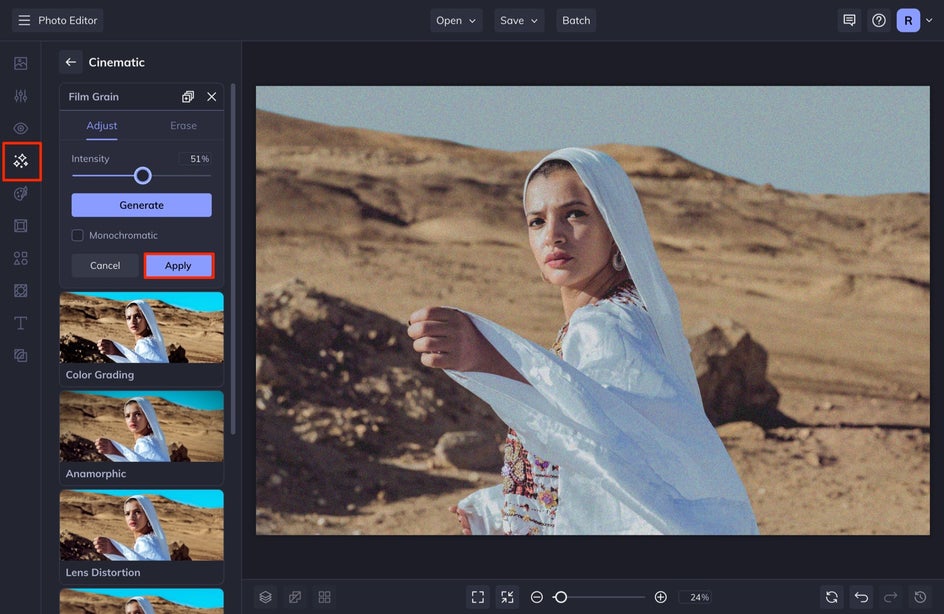Click the duplicate-effect icon in Film Grain
This screenshot has width=944, height=614.
coord(188,96)
